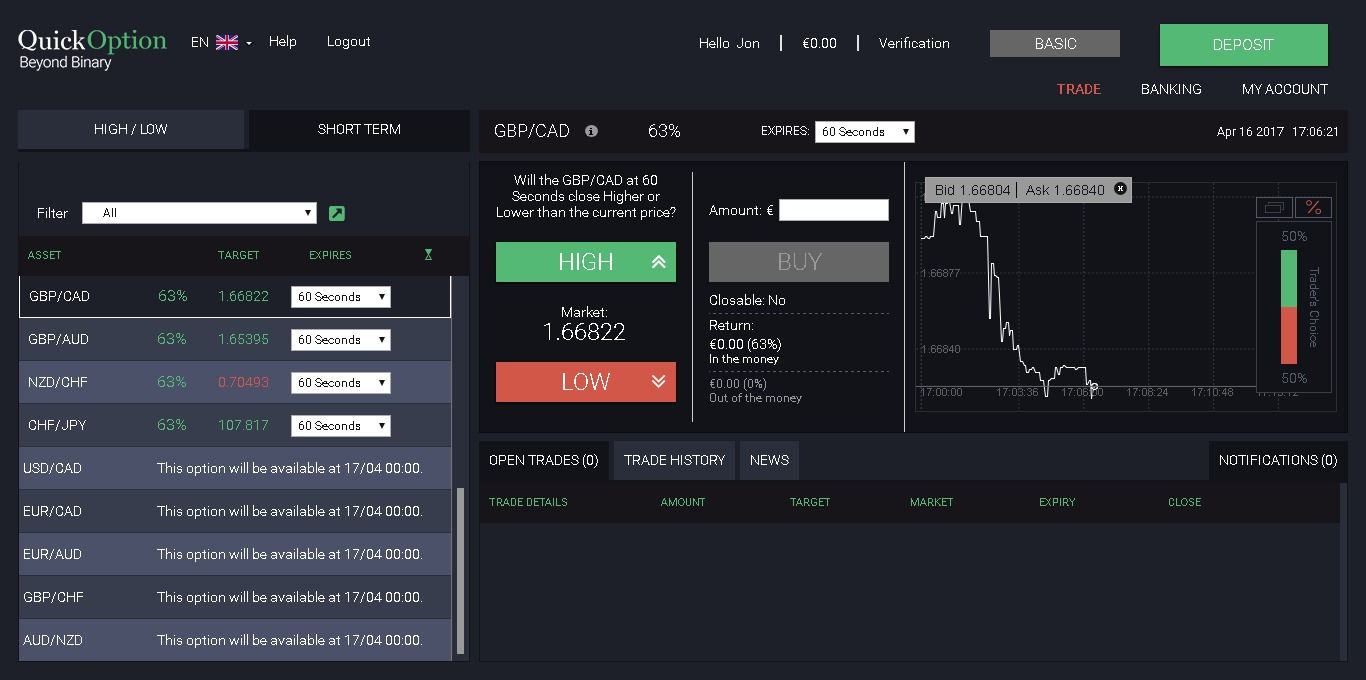Select the GBP/CAD asset row

(235, 297)
